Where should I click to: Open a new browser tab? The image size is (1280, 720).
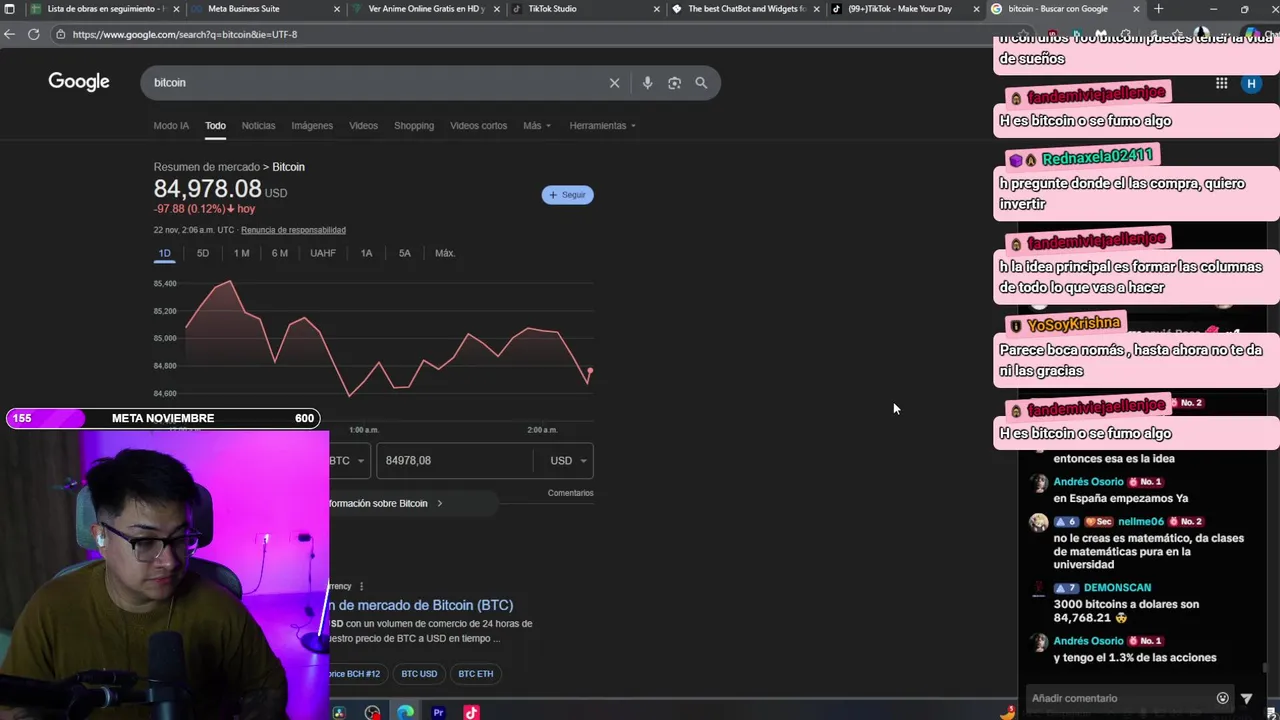[1158, 9]
